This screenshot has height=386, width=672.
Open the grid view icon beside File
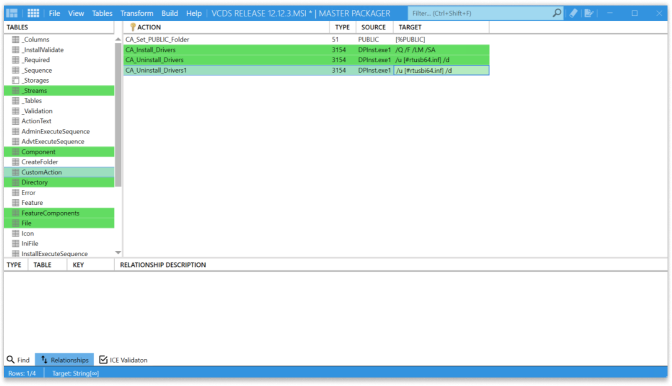coord(33,13)
